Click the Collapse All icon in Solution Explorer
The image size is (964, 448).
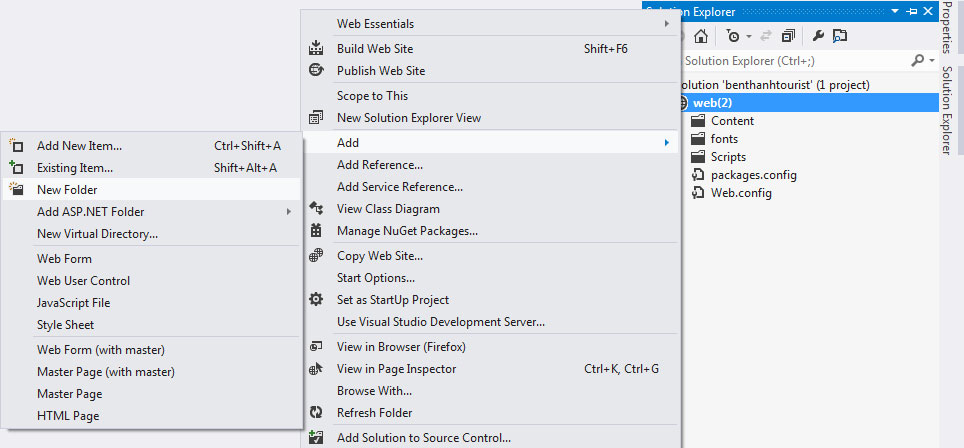pos(788,36)
